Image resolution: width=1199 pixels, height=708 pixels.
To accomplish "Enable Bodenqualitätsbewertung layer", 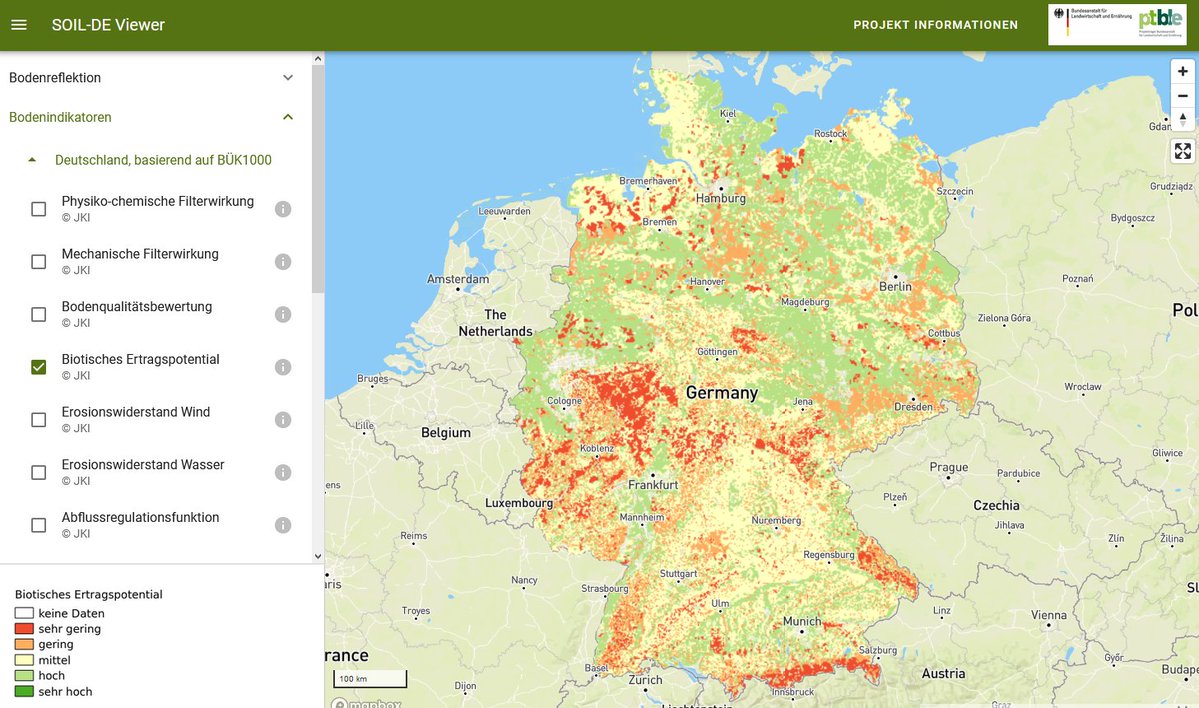I will pyautogui.click(x=38, y=314).
